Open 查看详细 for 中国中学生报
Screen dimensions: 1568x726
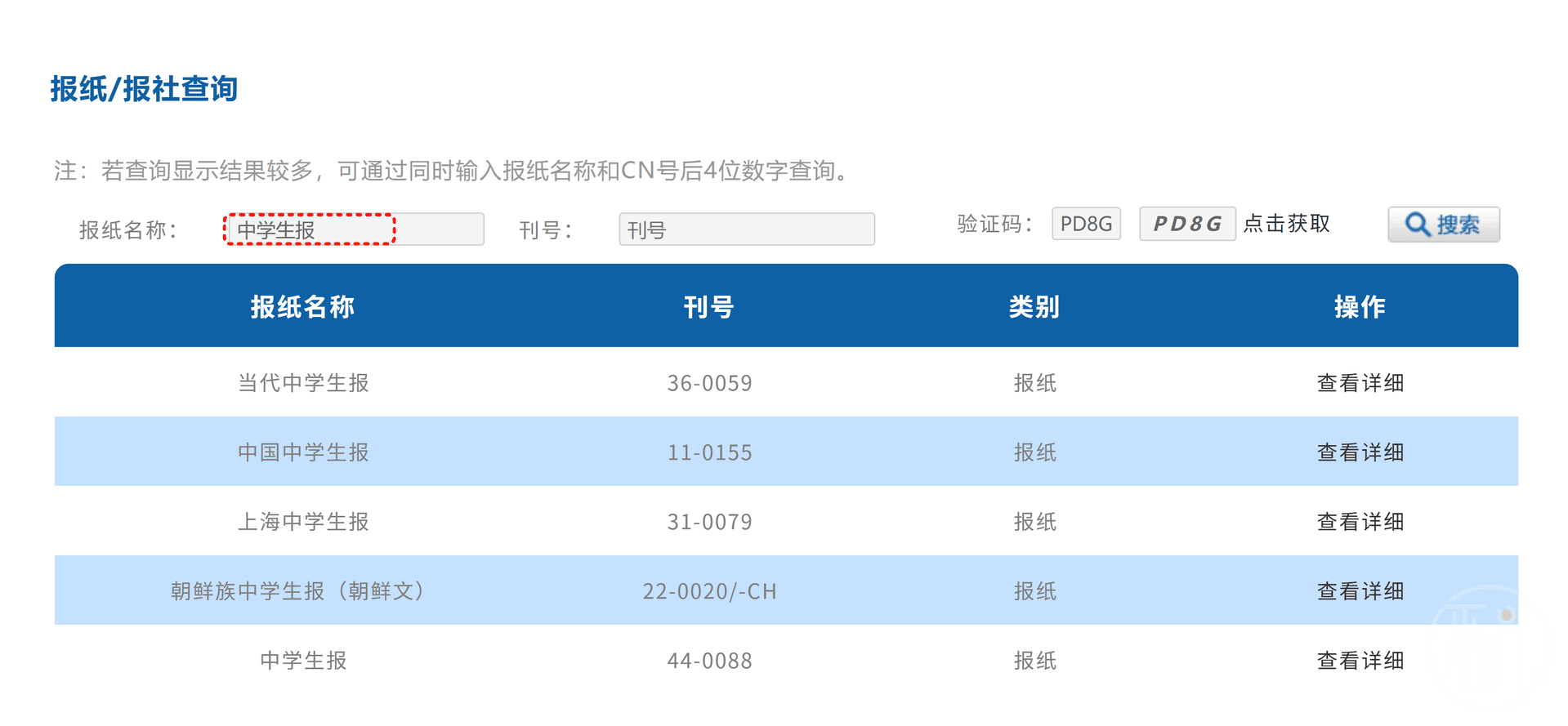pyautogui.click(x=1360, y=452)
